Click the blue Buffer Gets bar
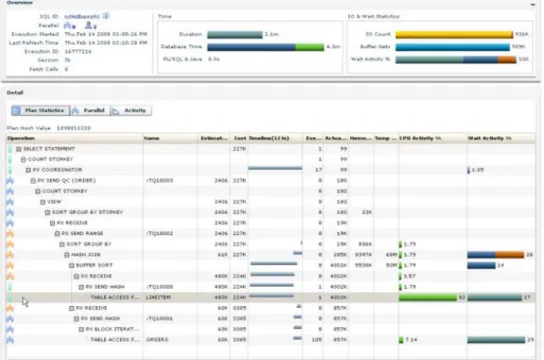The image size is (544, 360). tap(452, 47)
